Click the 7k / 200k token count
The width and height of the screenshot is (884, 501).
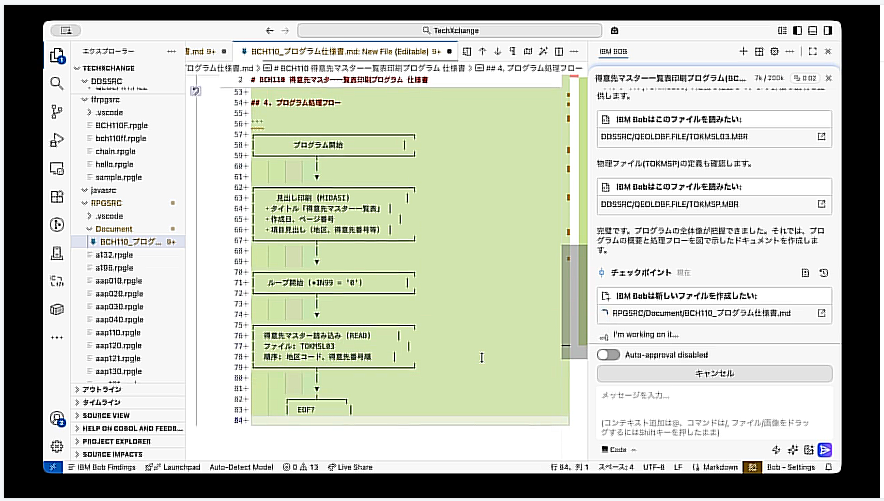coord(769,78)
